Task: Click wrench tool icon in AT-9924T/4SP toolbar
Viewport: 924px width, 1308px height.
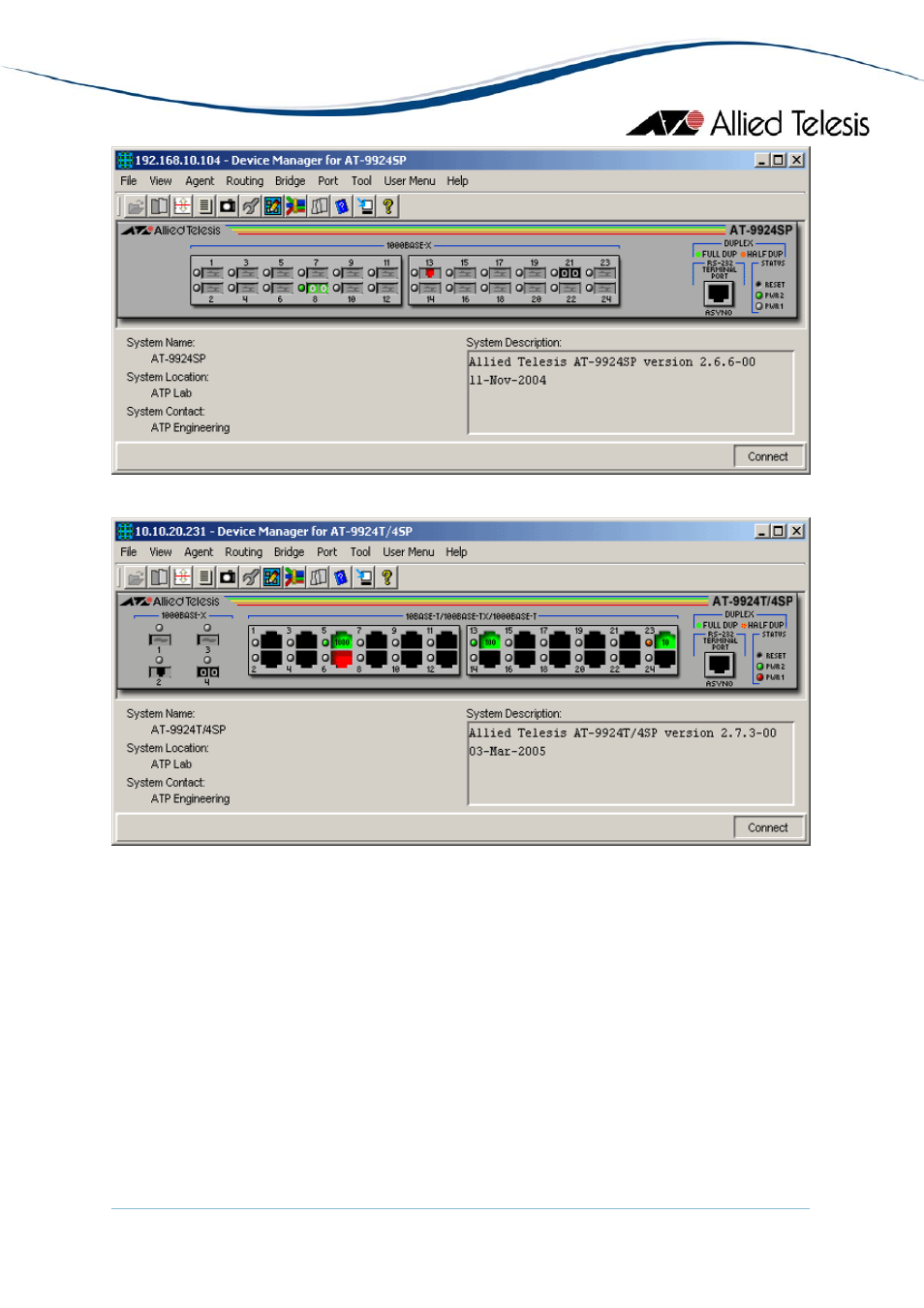Action: [x=251, y=577]
